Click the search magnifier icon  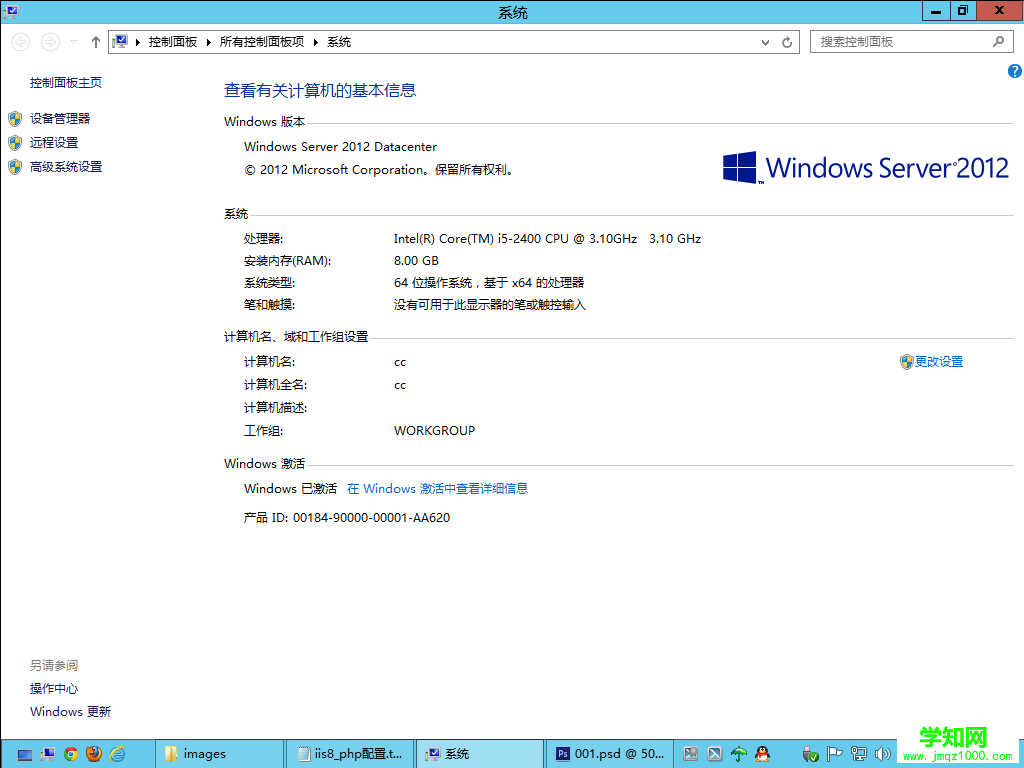click(998, 42)
